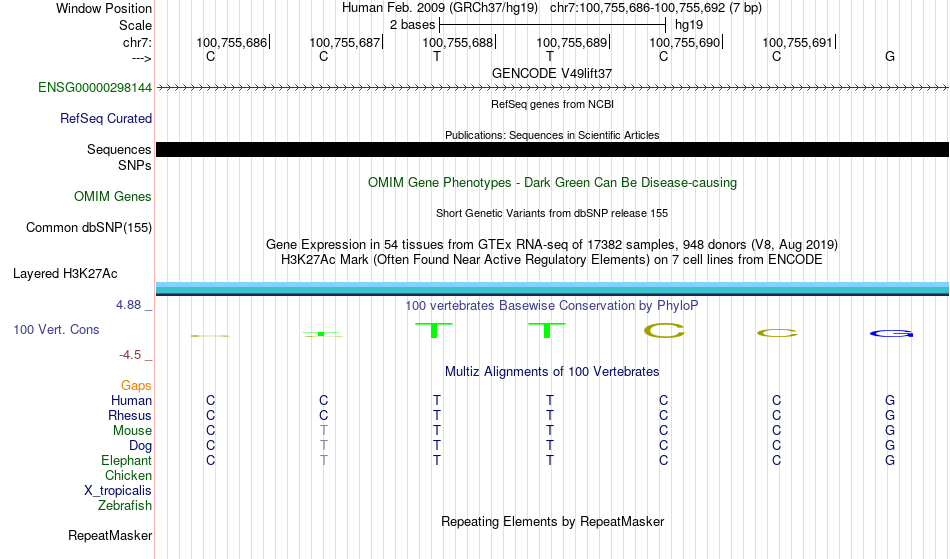Click the Dog species label
This screenshot has height=559, width=950.
(141, 446)
